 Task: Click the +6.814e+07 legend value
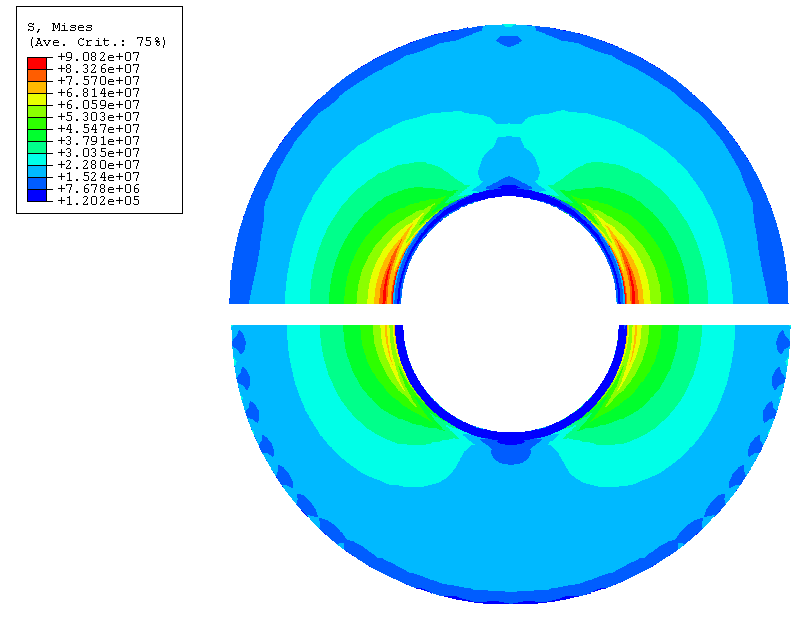pos(98,92)
